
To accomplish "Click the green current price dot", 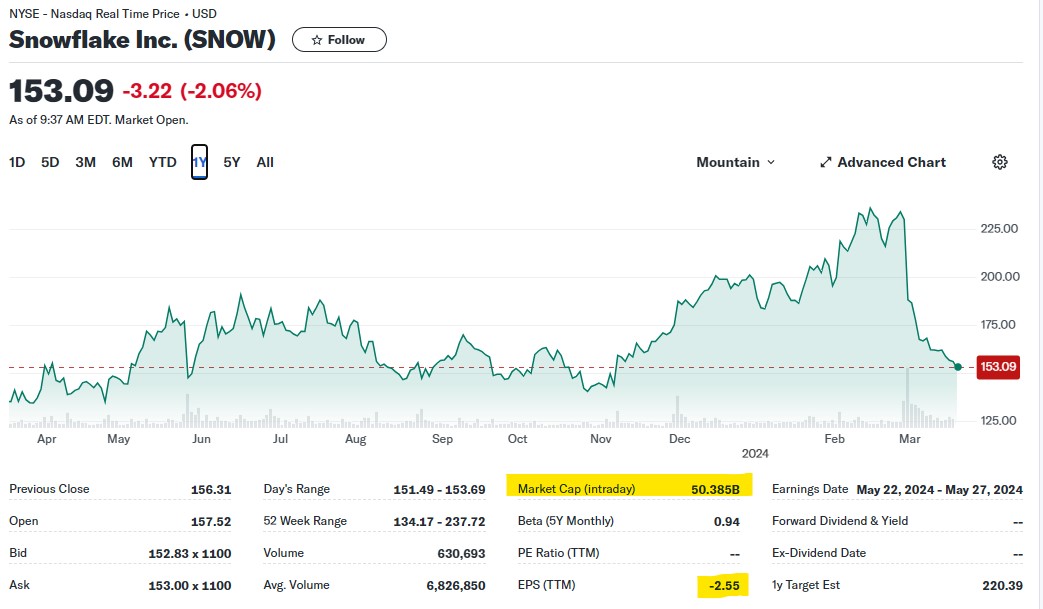I will click(x=958, y=367).
